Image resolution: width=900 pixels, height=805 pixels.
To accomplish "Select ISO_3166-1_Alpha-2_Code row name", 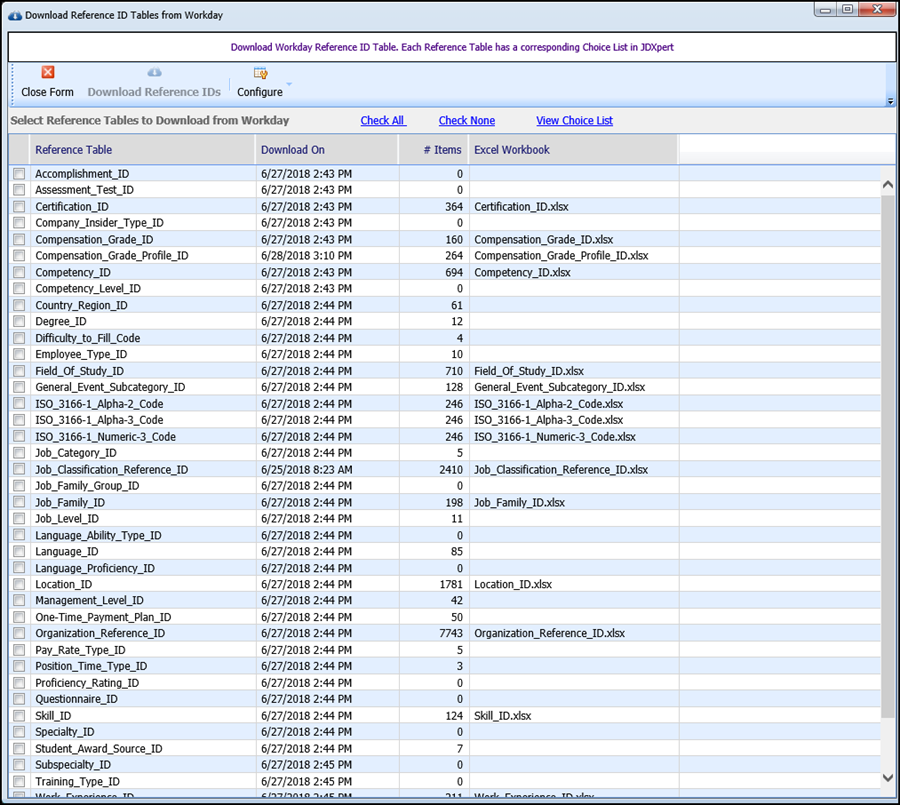I will pyautogui.click(x=99, y=404).
